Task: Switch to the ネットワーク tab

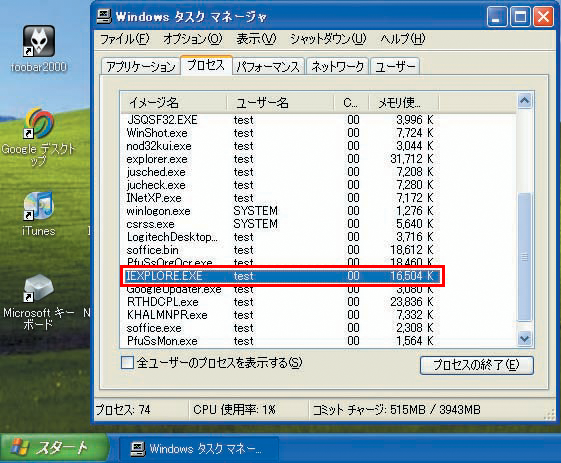Action: point(337,66)
